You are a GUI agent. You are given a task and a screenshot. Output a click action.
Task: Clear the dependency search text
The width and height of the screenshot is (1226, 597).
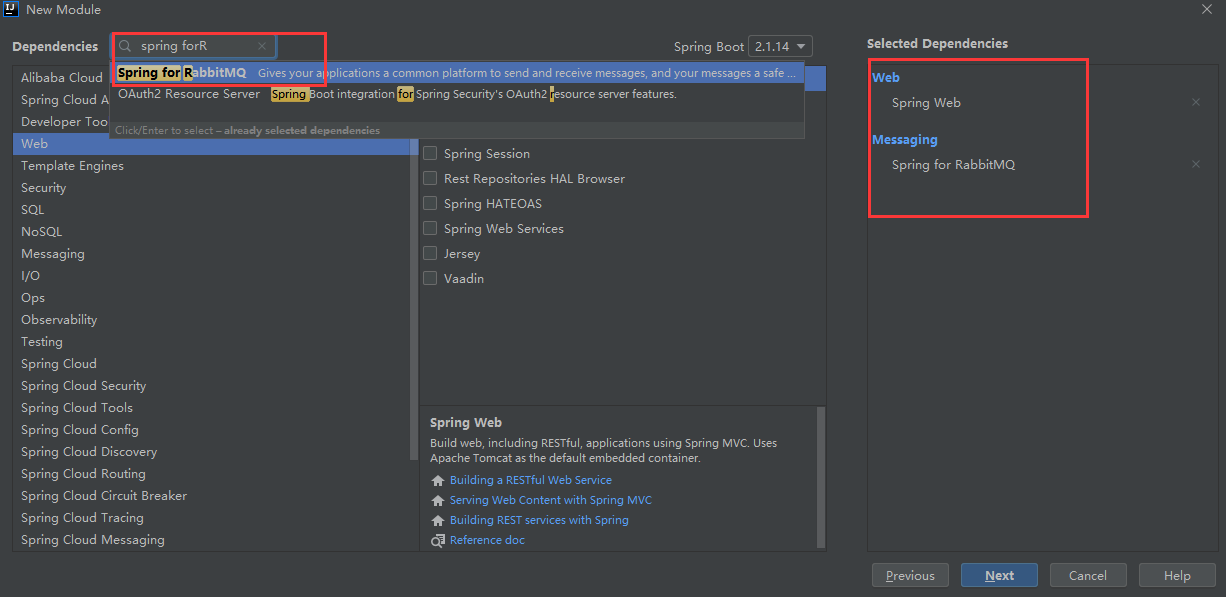coord(262,46)
